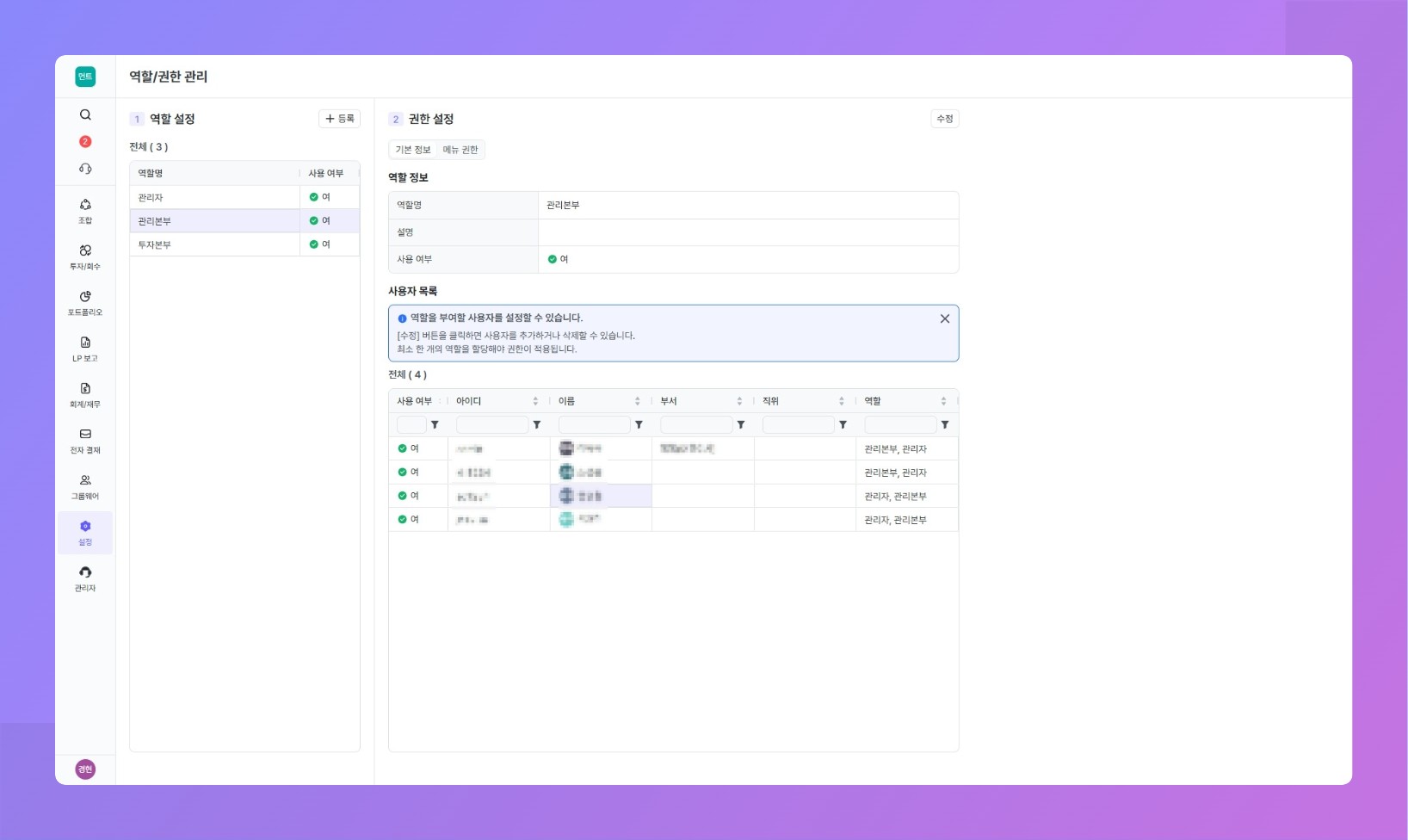Click the 역할 정보 section heading

[x=408, y=177]
